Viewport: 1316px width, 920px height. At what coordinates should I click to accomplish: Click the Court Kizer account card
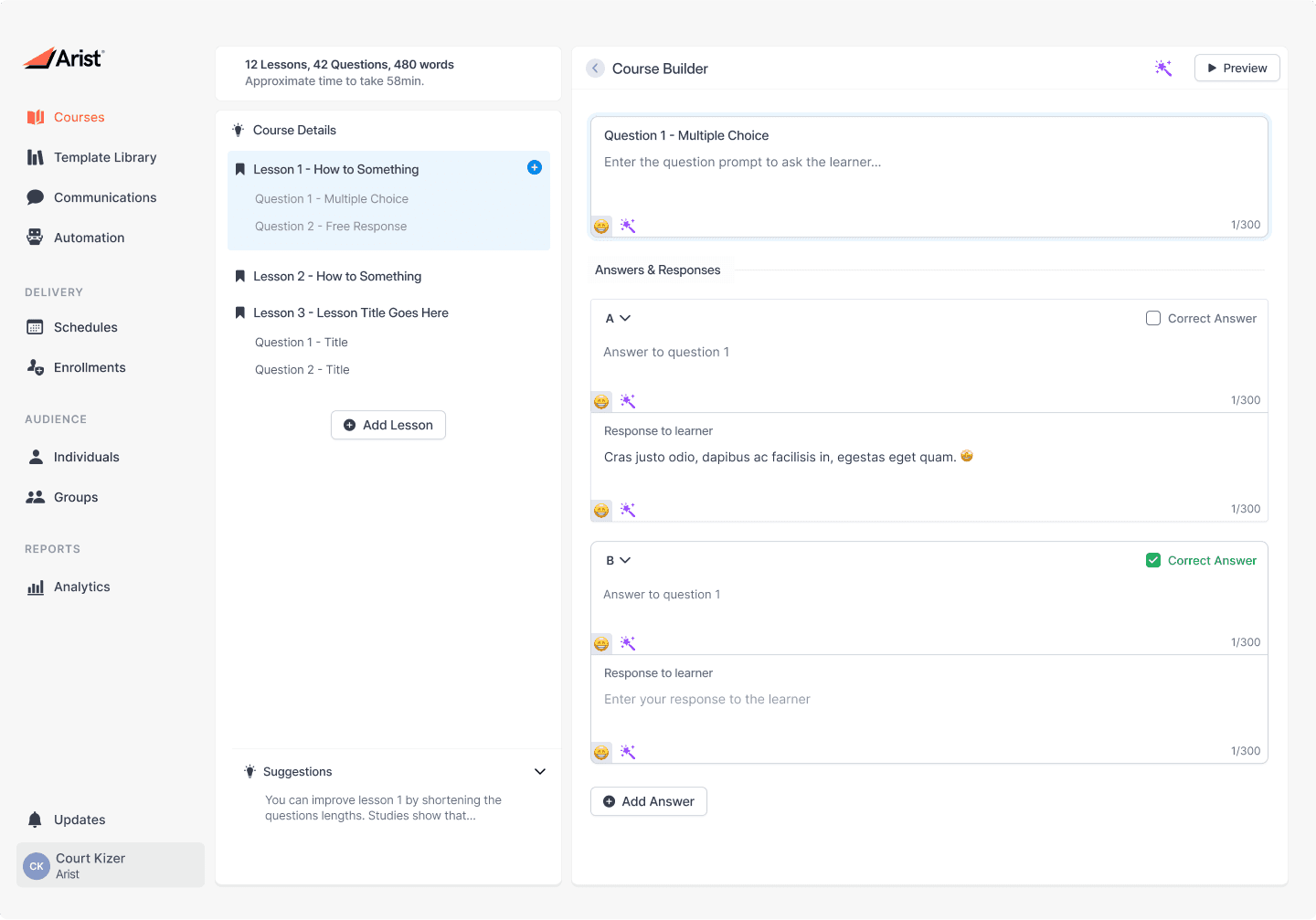point(111,865)
